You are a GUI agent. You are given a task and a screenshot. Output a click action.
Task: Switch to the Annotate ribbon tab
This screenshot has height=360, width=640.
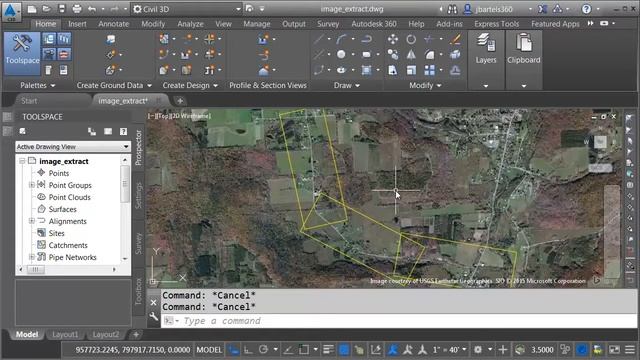(x=113, y=24)
